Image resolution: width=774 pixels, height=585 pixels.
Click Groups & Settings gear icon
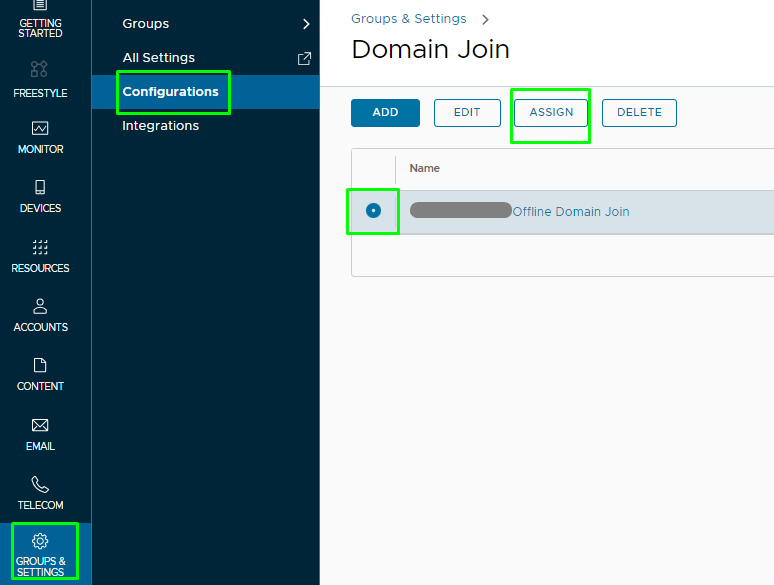(40, 541)
